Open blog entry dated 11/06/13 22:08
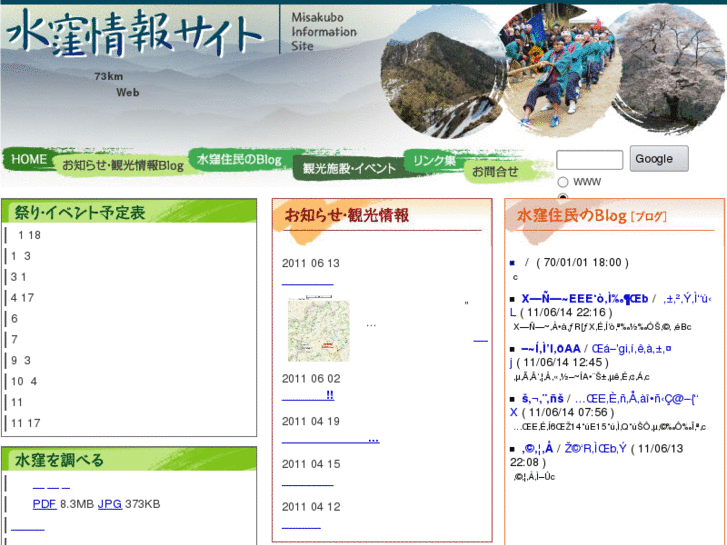 point(537,449)
